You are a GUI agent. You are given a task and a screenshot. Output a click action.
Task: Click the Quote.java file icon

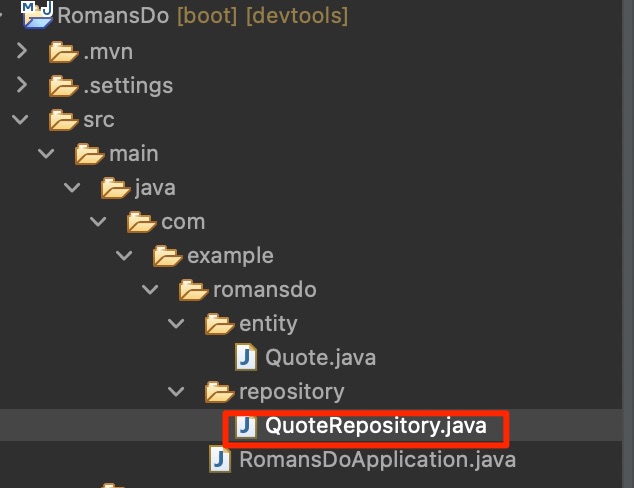[x=245, y=357]
